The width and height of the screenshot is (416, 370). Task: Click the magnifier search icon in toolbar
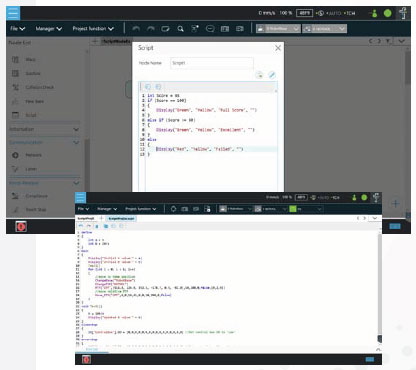coord(180,29)
